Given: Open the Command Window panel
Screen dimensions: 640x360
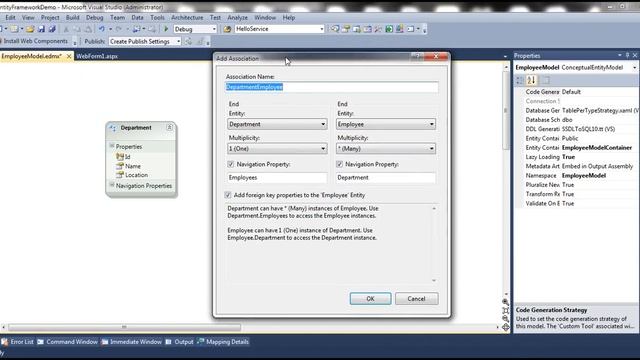Looking at the screenshot, I should [x=67, y=342].
